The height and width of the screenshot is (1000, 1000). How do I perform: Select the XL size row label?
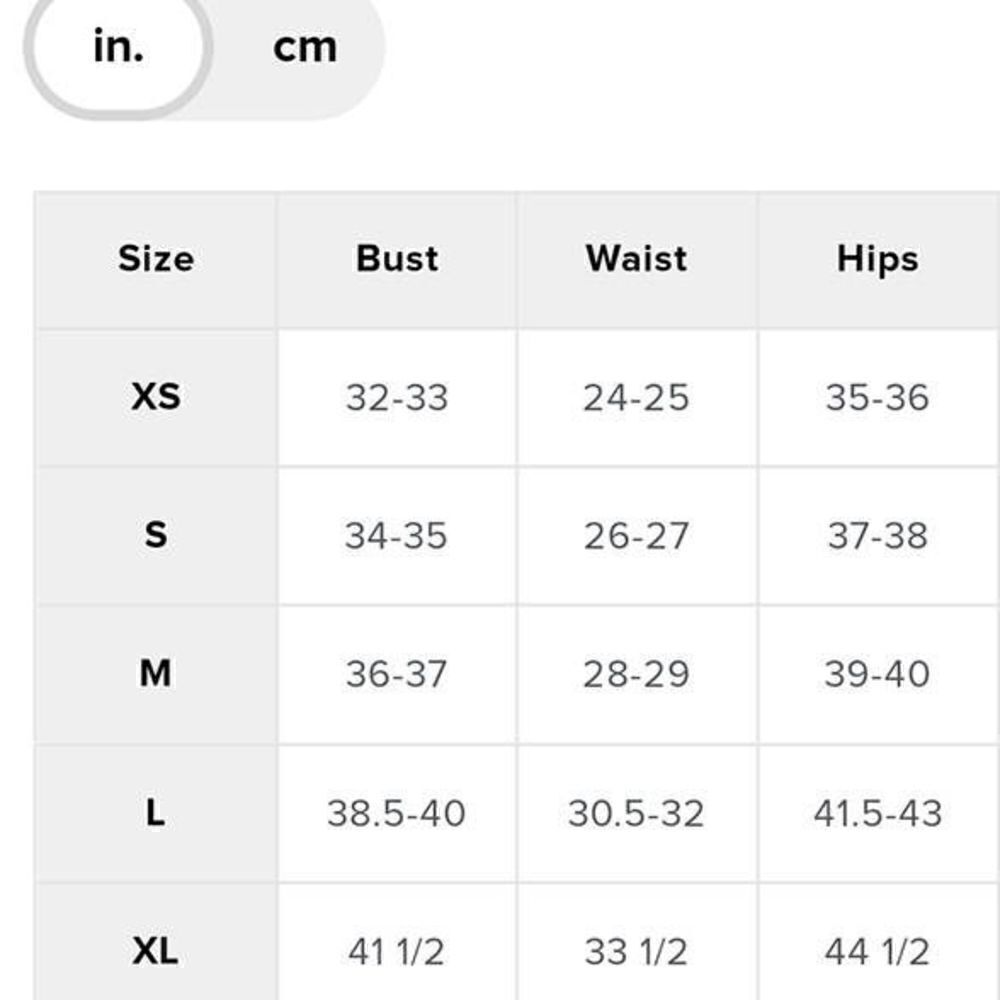tap(156, 952)
